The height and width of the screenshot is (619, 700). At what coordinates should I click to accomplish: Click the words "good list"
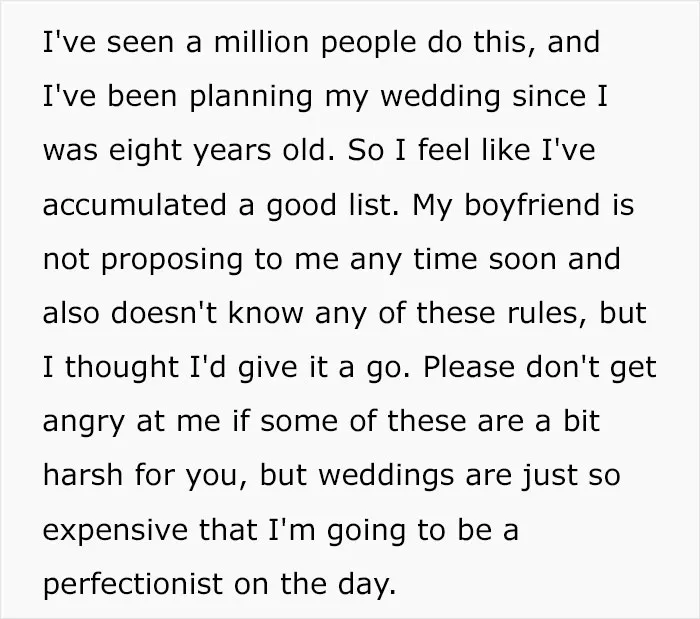pos(331,207)
